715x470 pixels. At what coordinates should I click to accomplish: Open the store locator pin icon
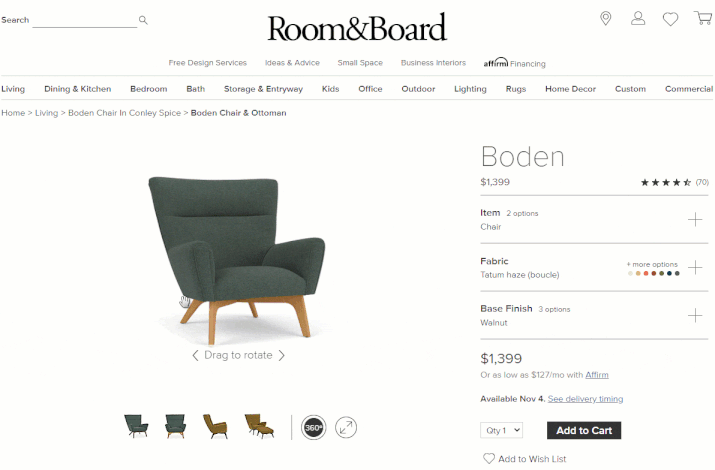tap(606, 18)
